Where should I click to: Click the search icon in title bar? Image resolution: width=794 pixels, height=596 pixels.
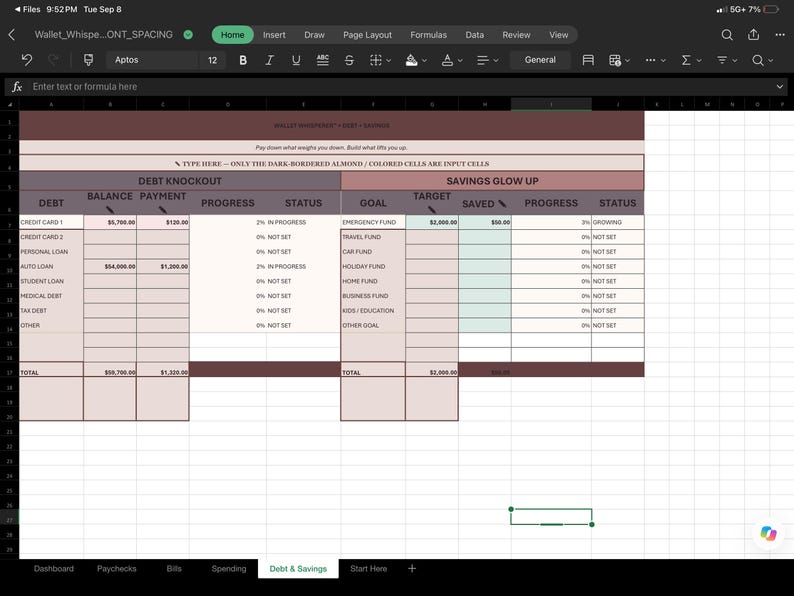(x=727, y=34)
